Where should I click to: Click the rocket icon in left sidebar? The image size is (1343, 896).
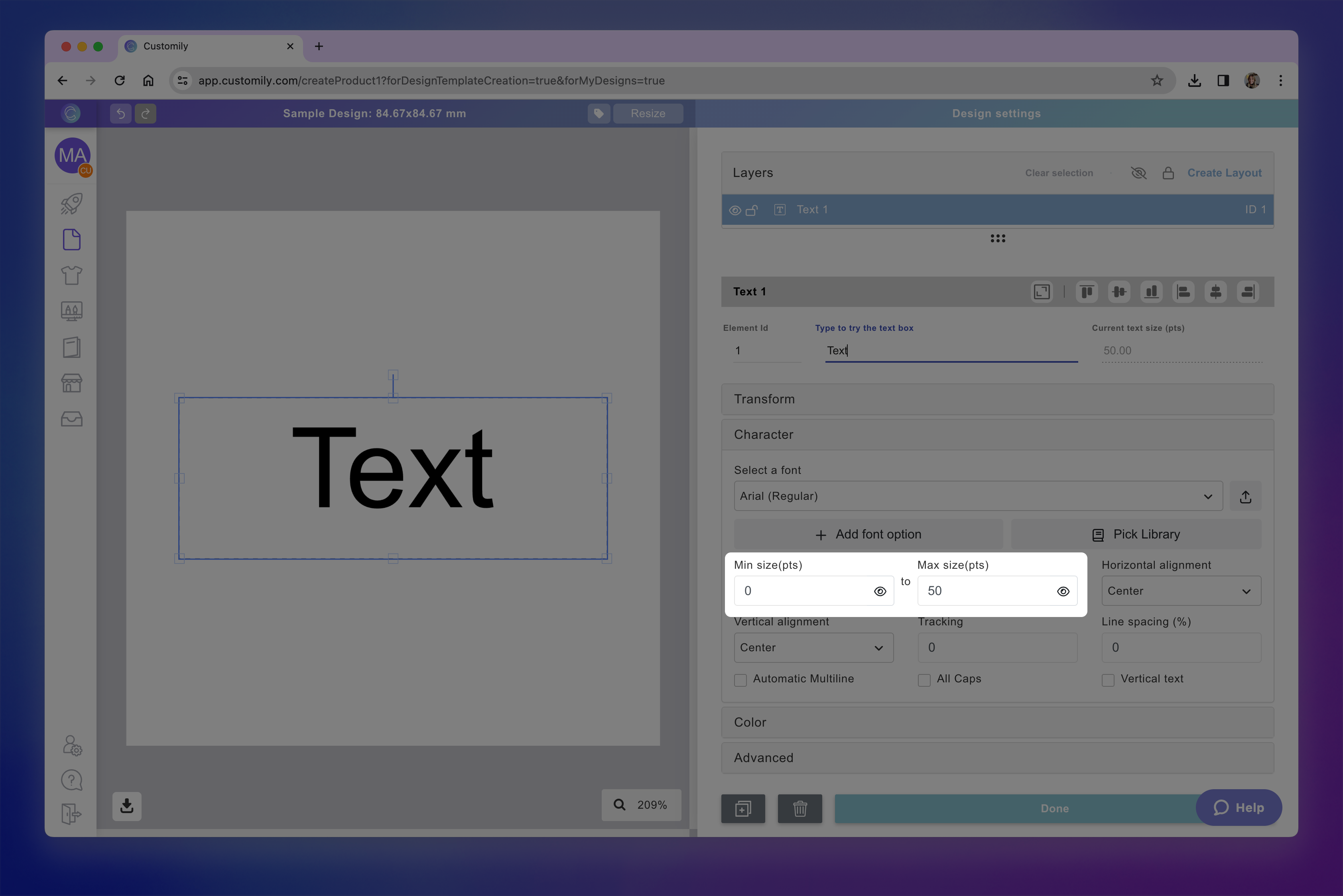(71, 203)
